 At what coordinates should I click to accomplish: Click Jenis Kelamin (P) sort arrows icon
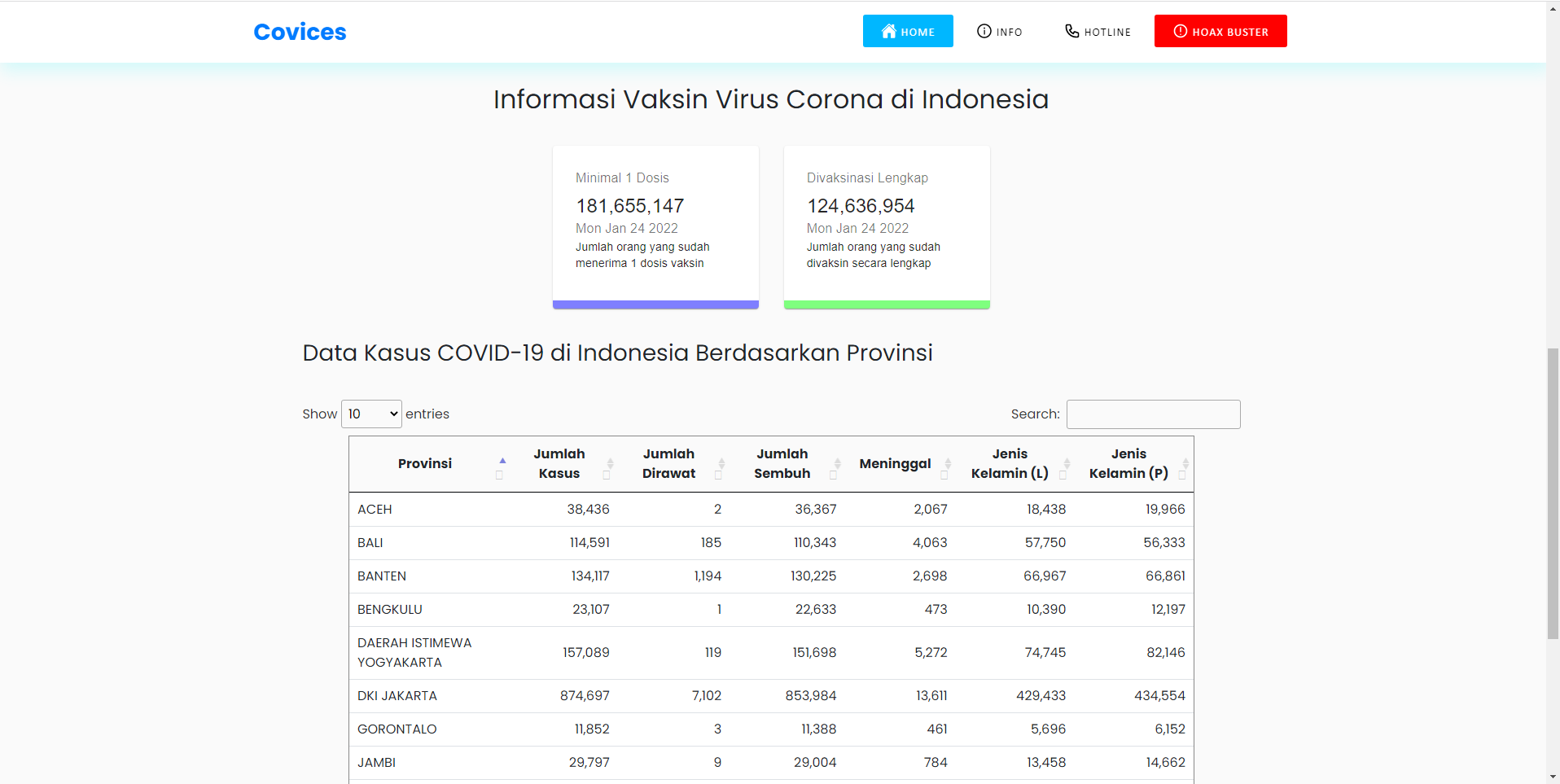click(1185, 464)
